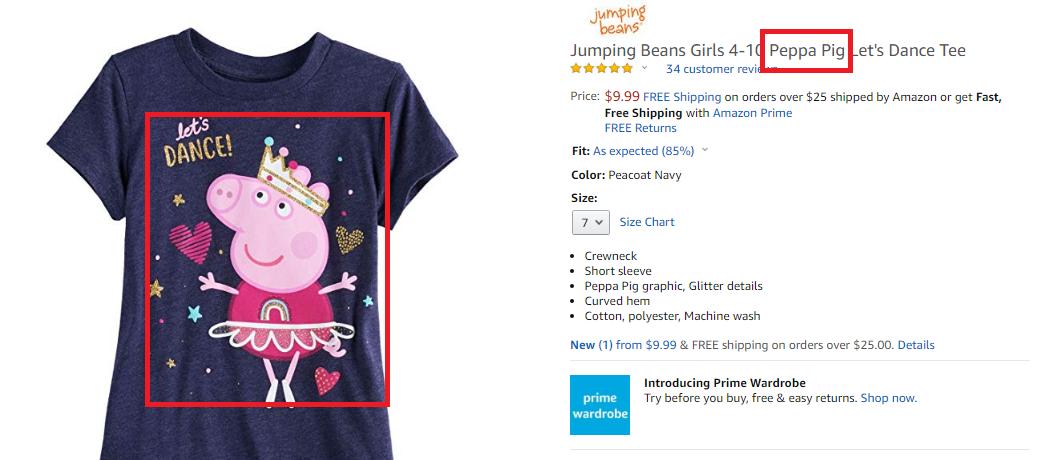Open the Amazon Prime link
1039x460 pixels.
pos(752,113)
